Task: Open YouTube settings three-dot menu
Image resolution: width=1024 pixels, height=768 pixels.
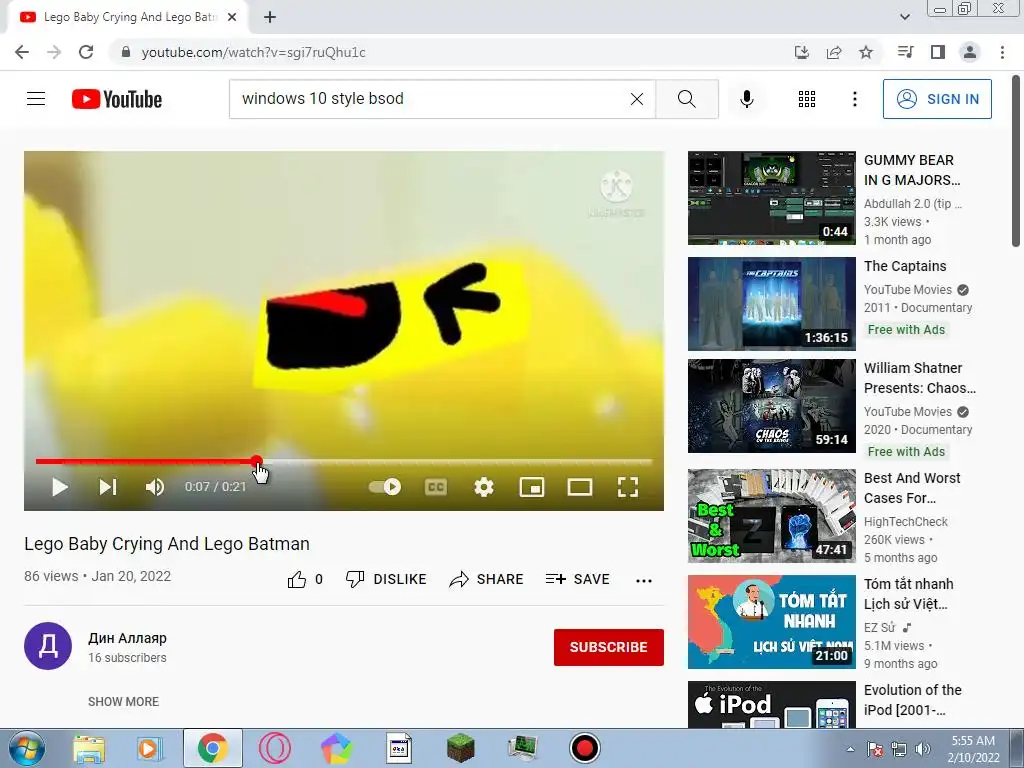Action: (x=854, y=99)
